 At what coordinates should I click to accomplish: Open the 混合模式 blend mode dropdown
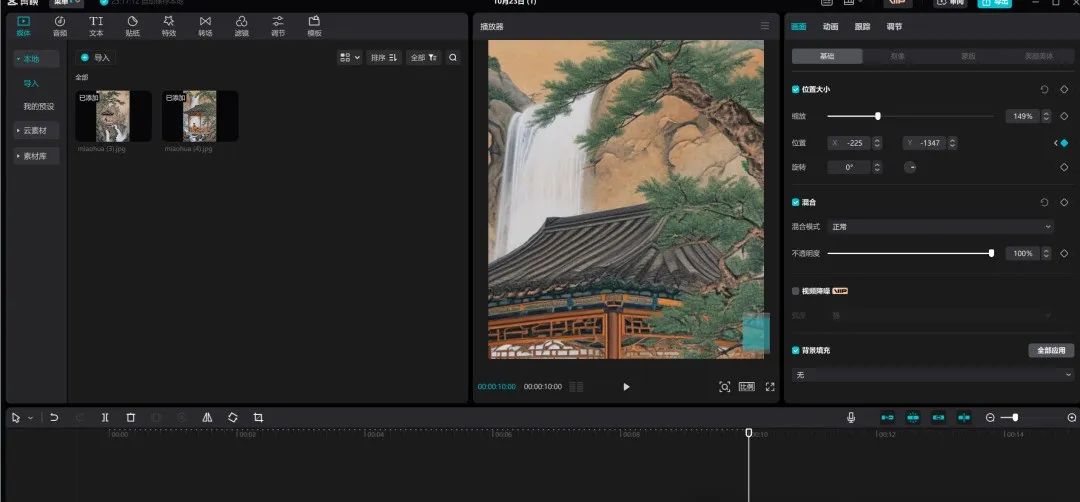pos(940,227)
